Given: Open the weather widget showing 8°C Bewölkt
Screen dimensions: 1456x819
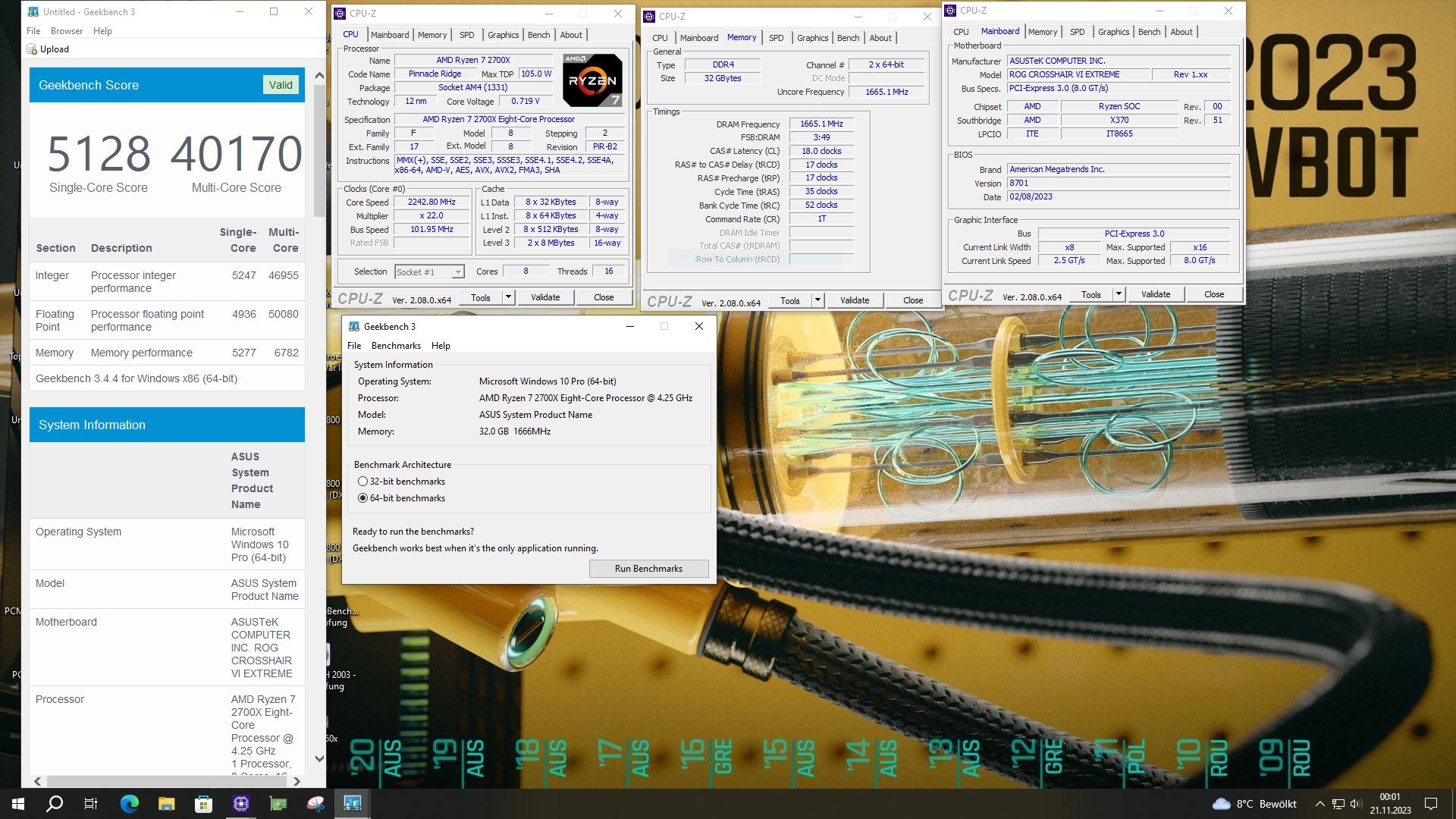Looking at the screenshot, I should coord(1254,804).
